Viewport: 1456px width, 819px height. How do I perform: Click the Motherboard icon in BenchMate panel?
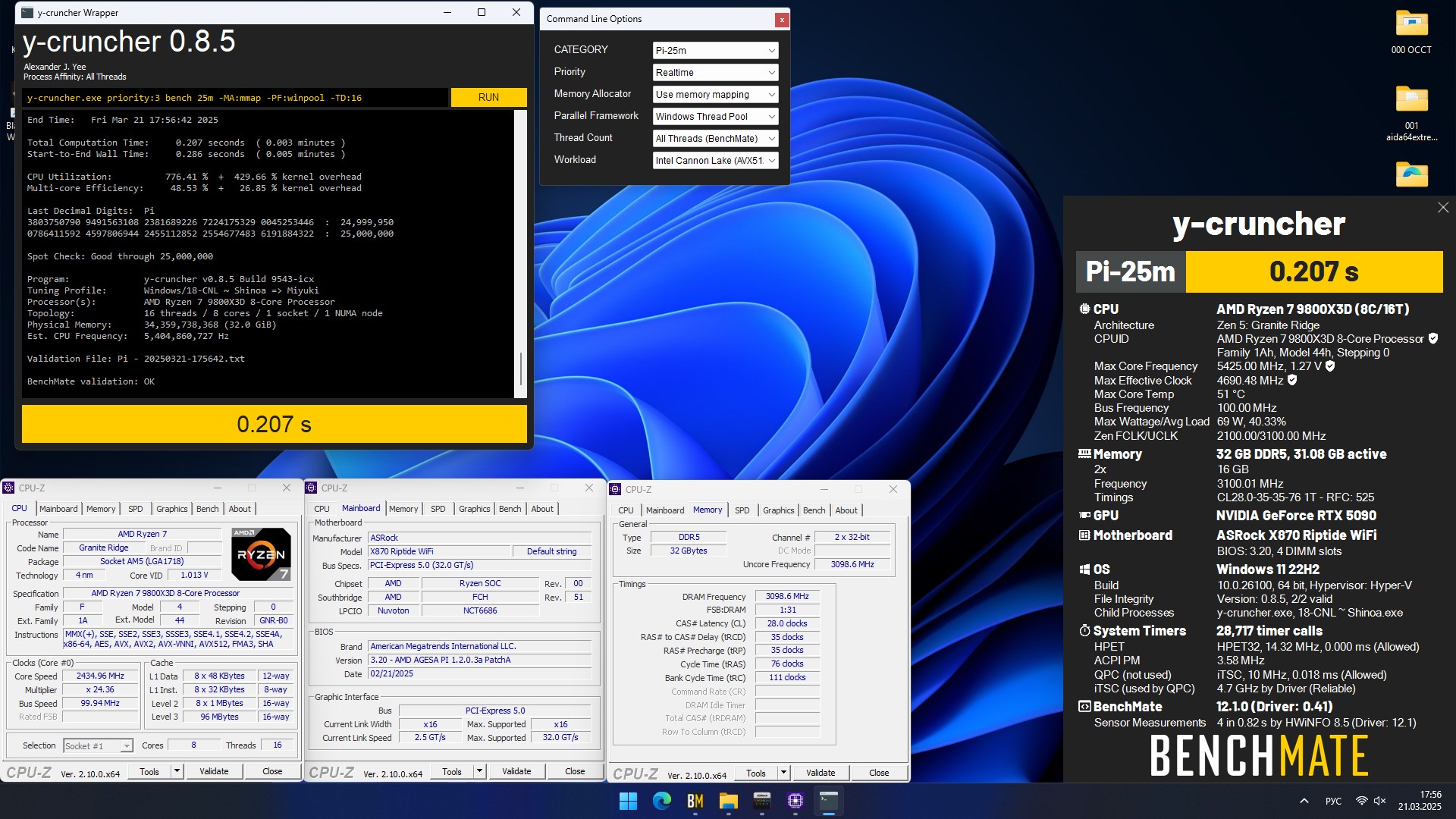tap(1084, 535)
